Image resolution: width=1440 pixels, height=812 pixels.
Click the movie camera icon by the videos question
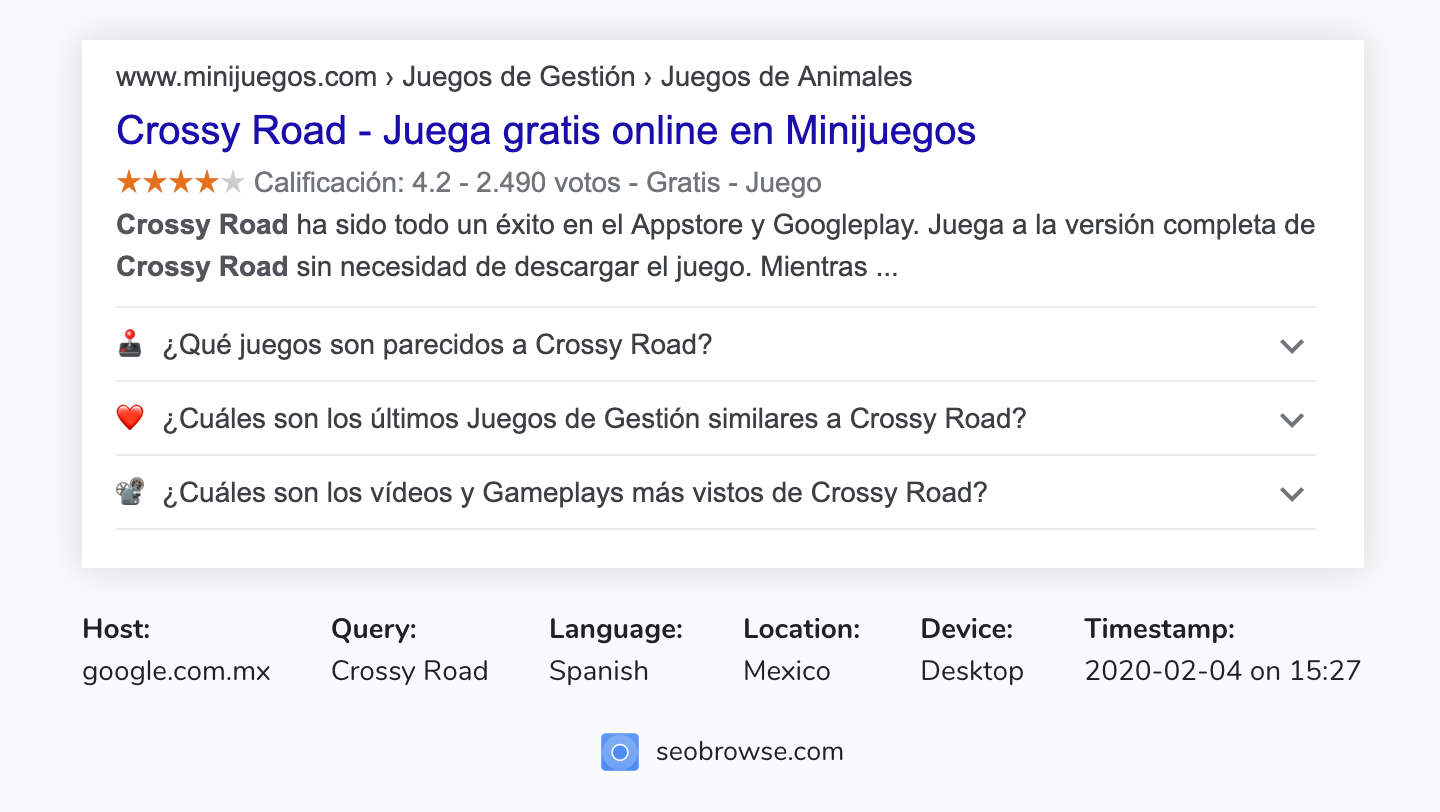click(x=131, y=492)
